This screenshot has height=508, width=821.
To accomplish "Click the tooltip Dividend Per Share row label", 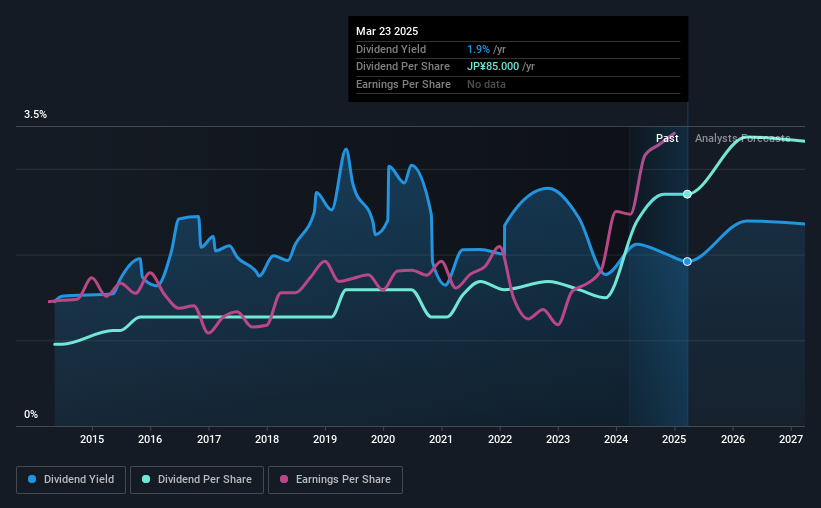I will pyautogui.click(x=403, y=67).
